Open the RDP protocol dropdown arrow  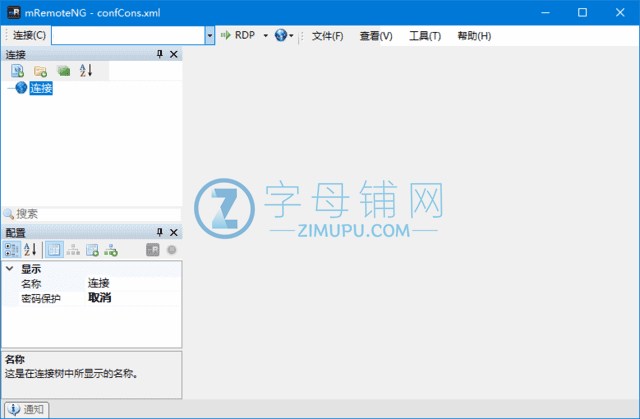[265, 35]
